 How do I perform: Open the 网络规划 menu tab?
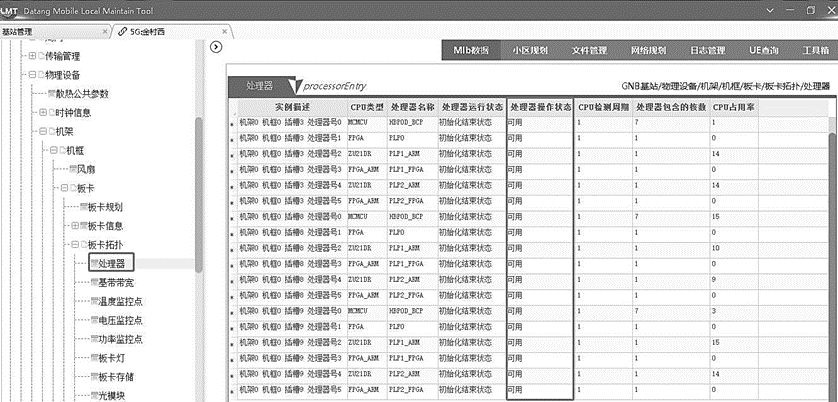coord(648,50)
